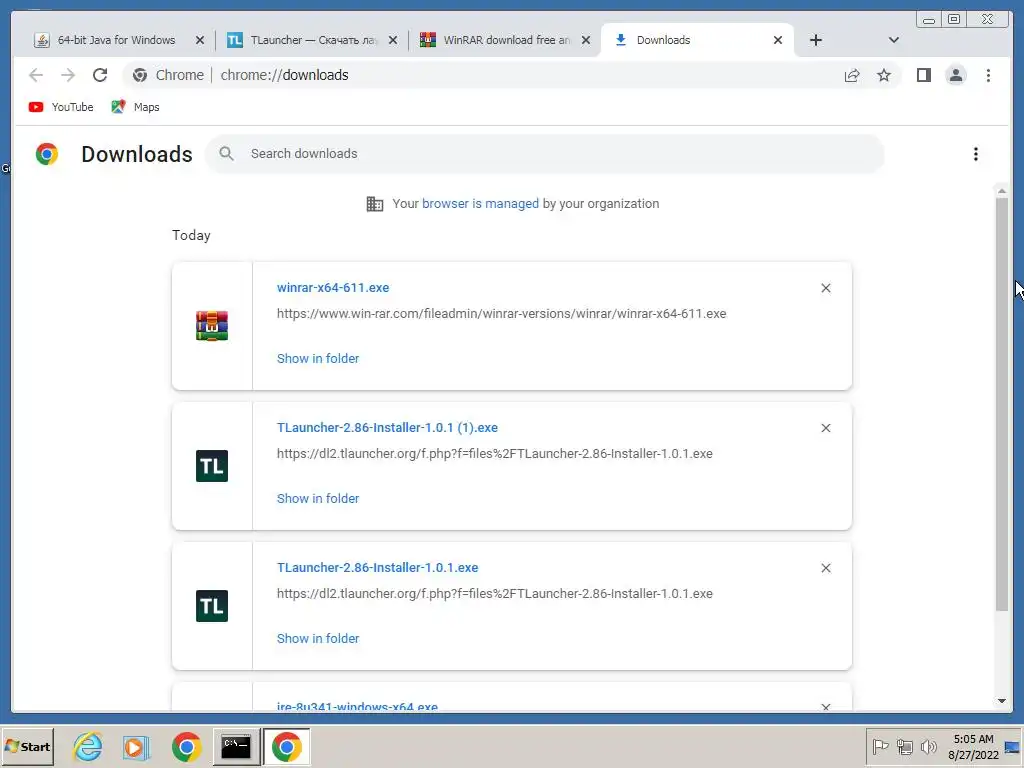Show TLauncher-2.86-Installer-1.0.1 (1).exe in folder
The width and height of the screenshot is (1024, 768).
(x=318, y=498)
